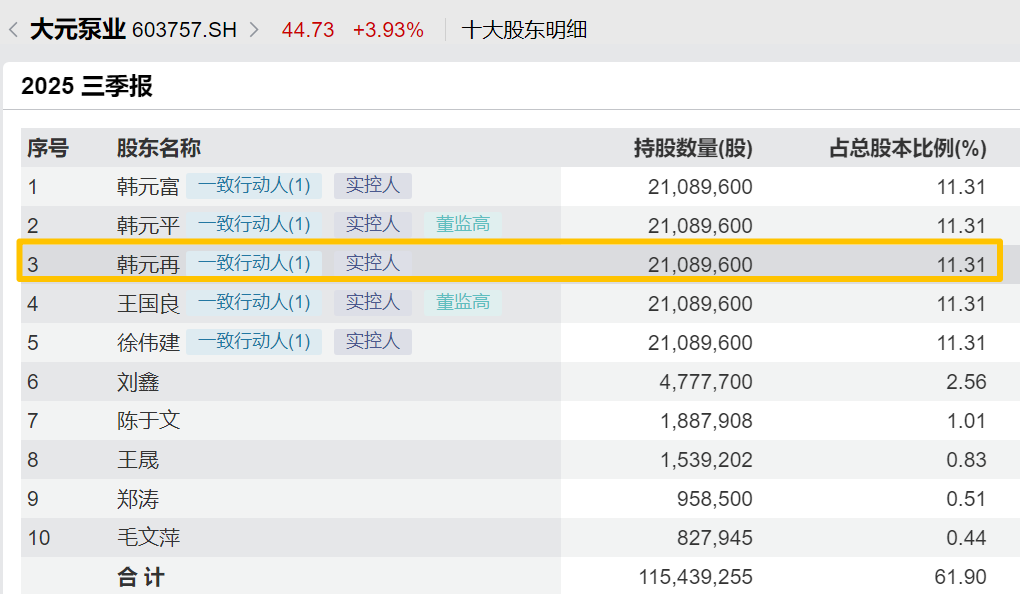Click 徐伟建's ratio 11.31
Viewport: 1020px width, 594px height.
tap(961, 343)
